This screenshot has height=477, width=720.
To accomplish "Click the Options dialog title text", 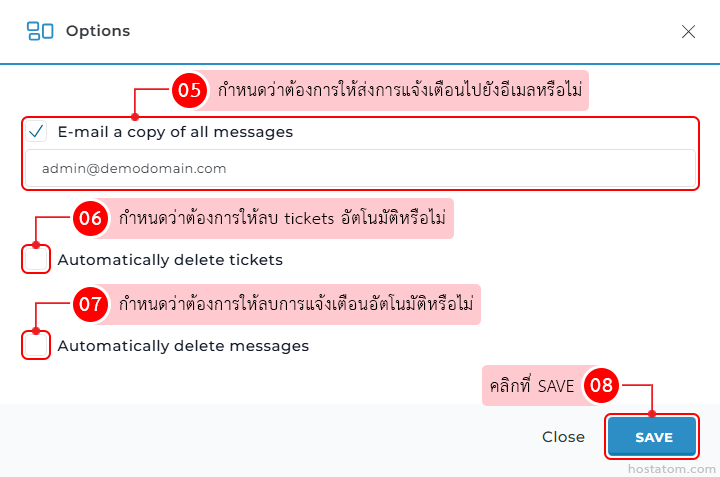I will 98,31.
